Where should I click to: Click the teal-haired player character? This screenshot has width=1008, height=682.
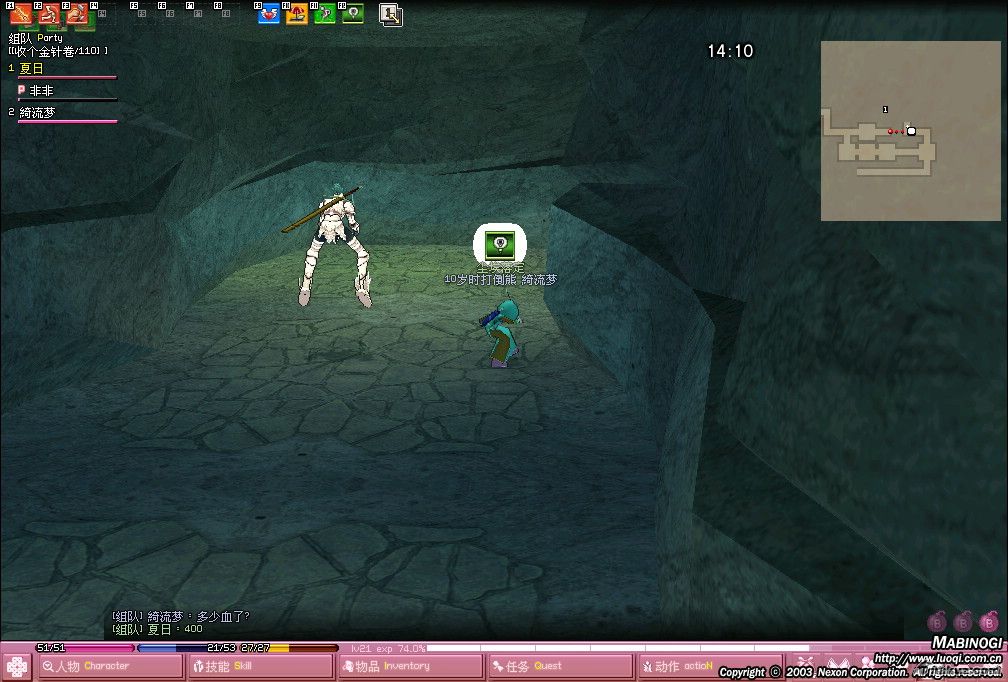501,331
